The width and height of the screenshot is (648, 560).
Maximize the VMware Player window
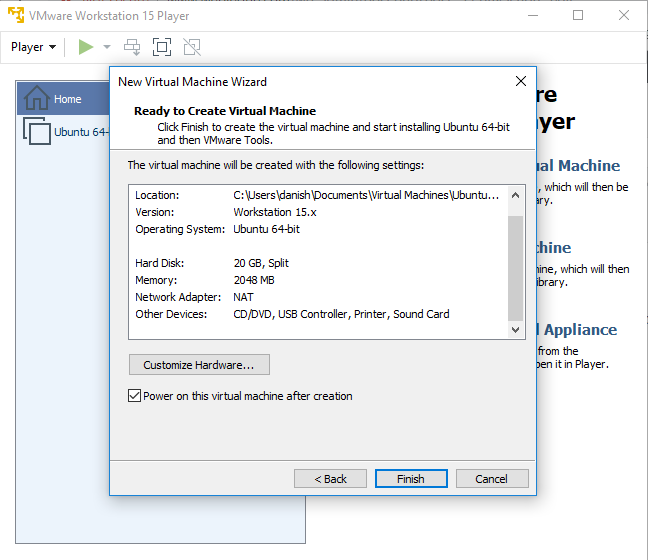(578, 15)
